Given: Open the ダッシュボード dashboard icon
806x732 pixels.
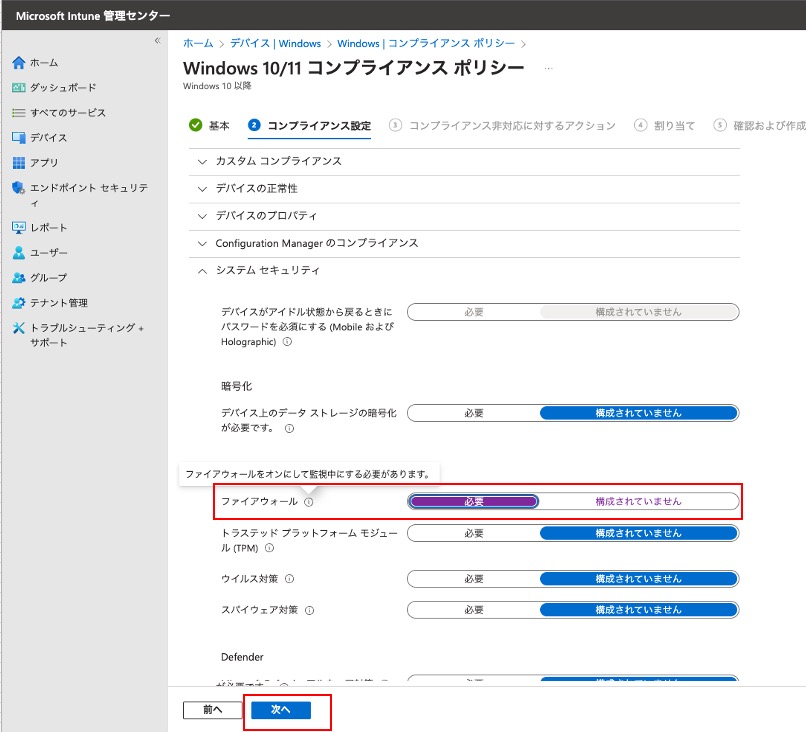Looking at the screenshot, I should [19, 88].
